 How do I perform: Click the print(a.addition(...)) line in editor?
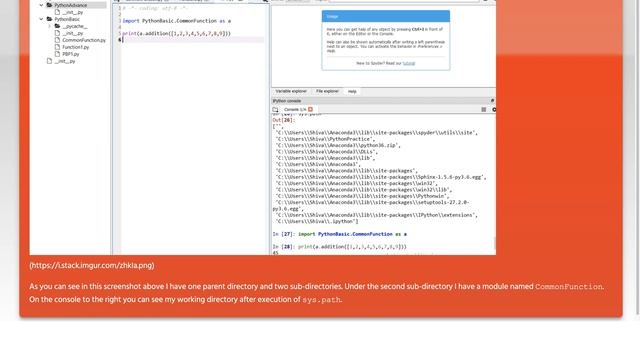coord(176,33)
